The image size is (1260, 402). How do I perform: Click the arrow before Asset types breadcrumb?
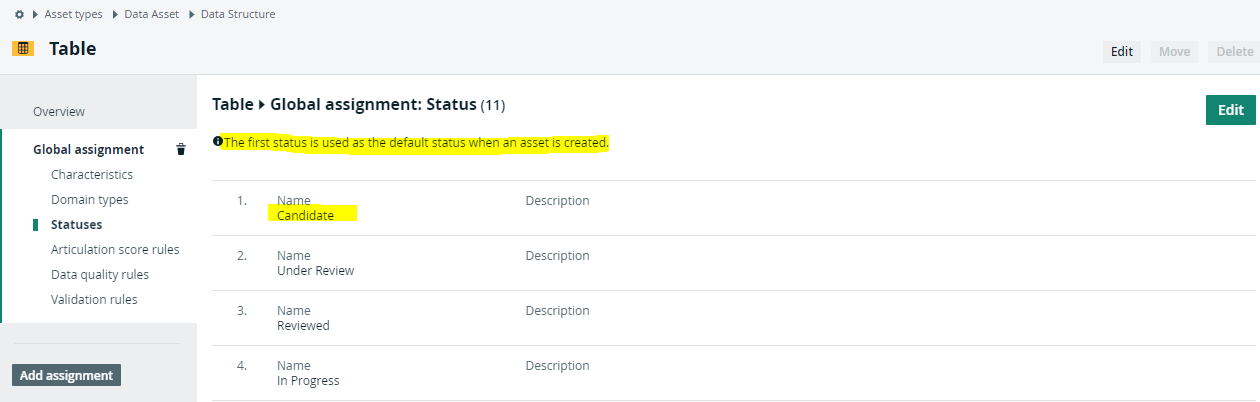(x=35, y=15)
